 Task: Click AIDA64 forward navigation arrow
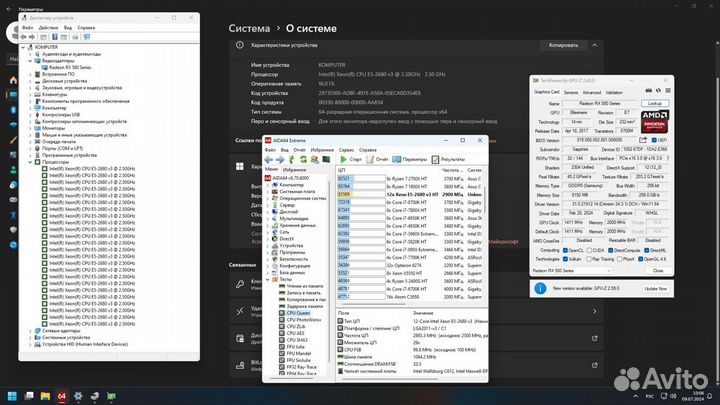click(x=280, y=159)
